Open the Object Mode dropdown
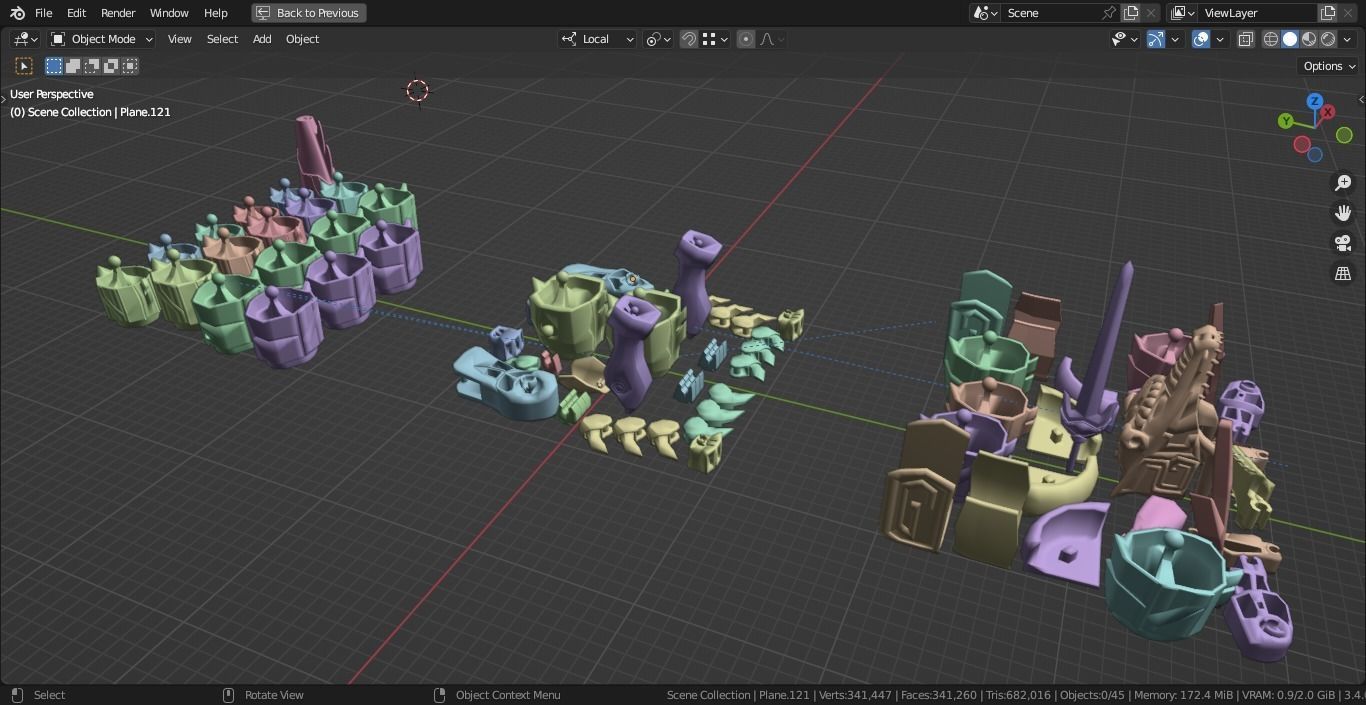This screenshot has height=705, width=1366. [101, 39]
